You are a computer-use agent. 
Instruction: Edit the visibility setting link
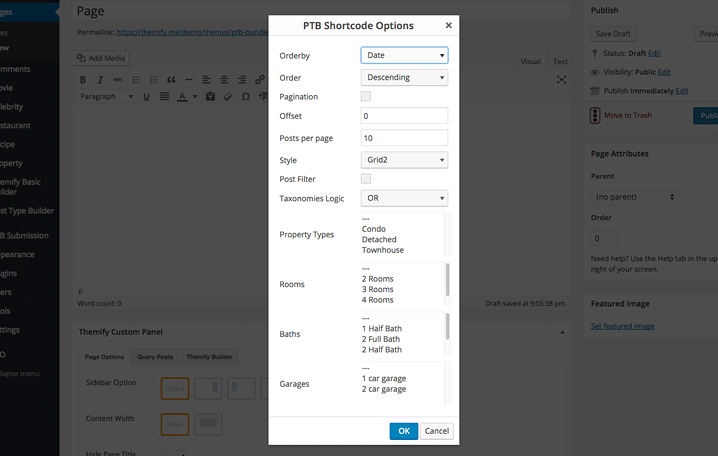pos(664,72)
